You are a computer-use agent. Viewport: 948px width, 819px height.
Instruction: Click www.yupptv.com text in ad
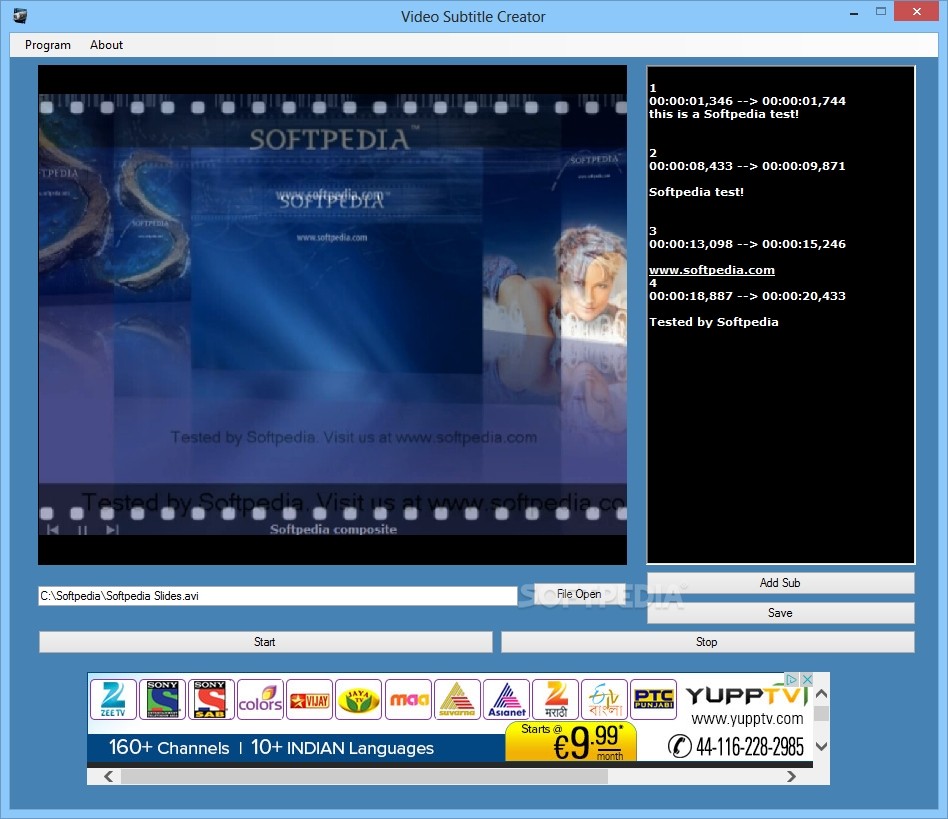coord(747,719)
